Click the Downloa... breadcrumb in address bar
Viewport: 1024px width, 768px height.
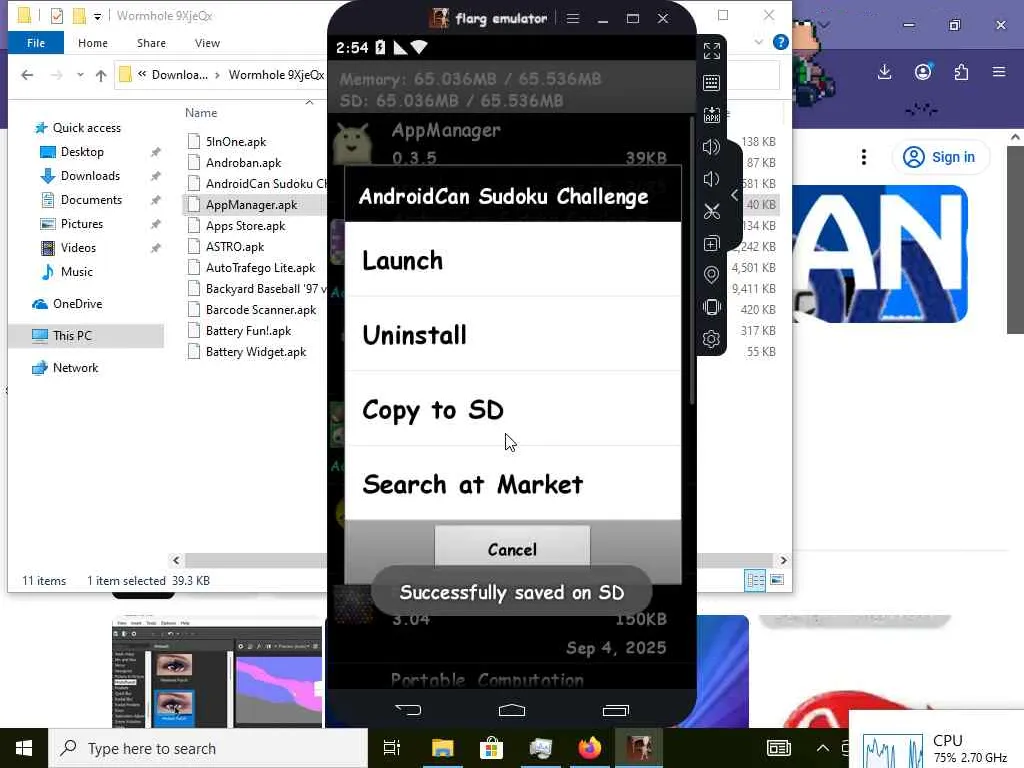point(180,74)
